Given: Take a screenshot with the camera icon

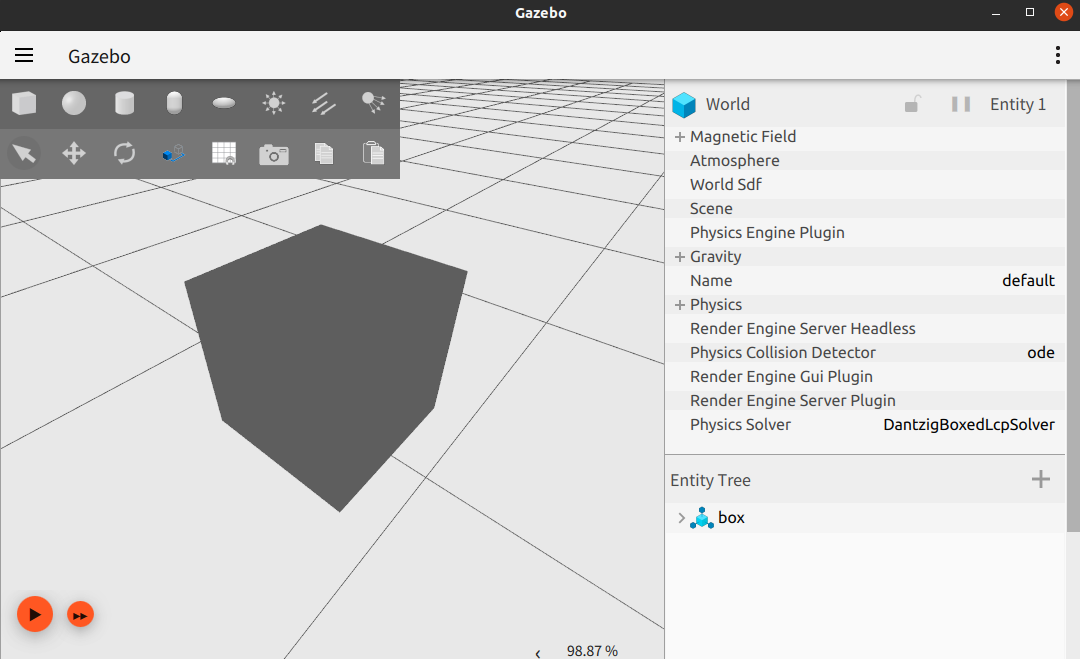Looking at the screenshot, I should coord(273,154).
